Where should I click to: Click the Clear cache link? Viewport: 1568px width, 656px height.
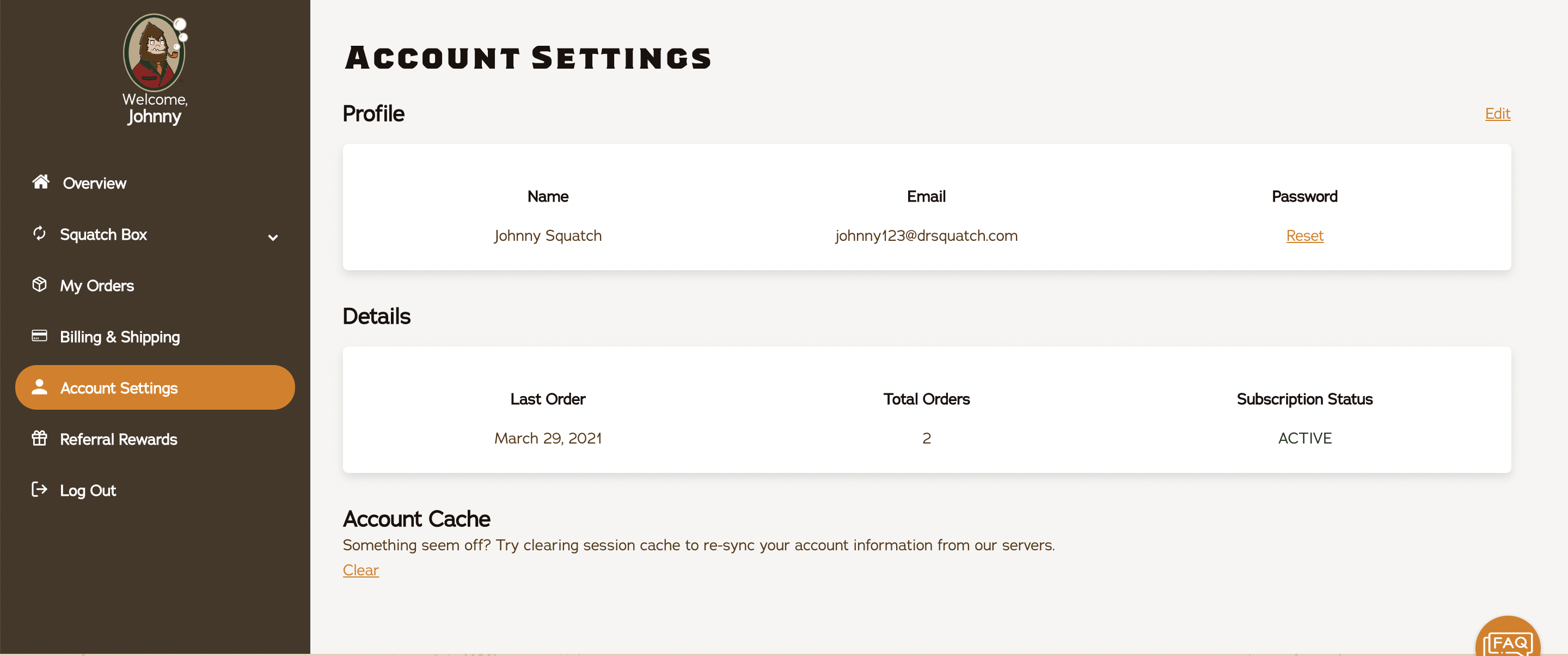click(x=360, y=570)
